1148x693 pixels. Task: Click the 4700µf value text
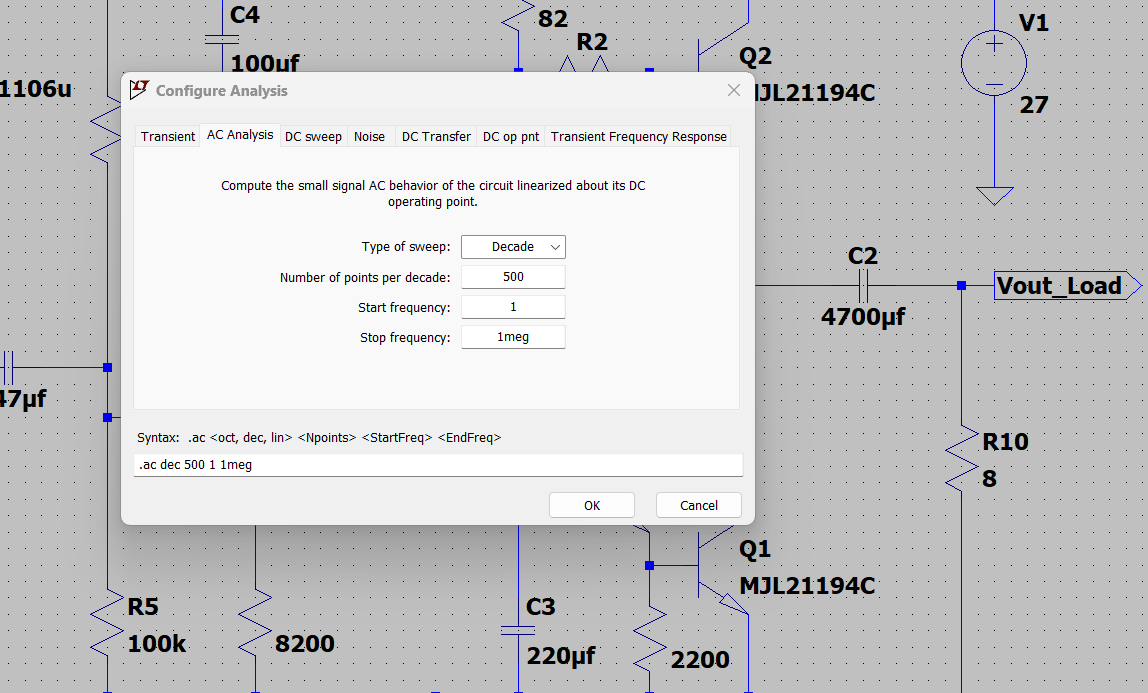coord(863,317)
